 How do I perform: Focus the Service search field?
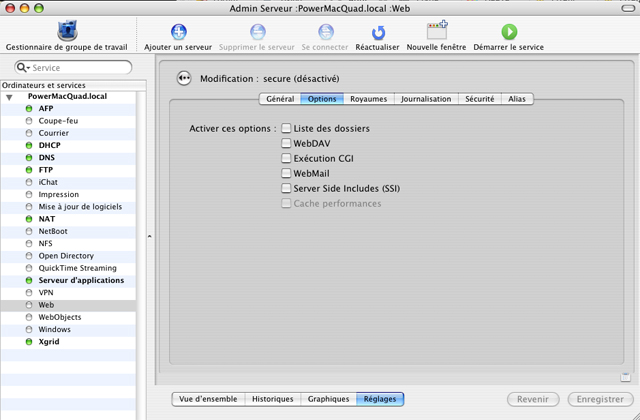(x=73, y=67)
